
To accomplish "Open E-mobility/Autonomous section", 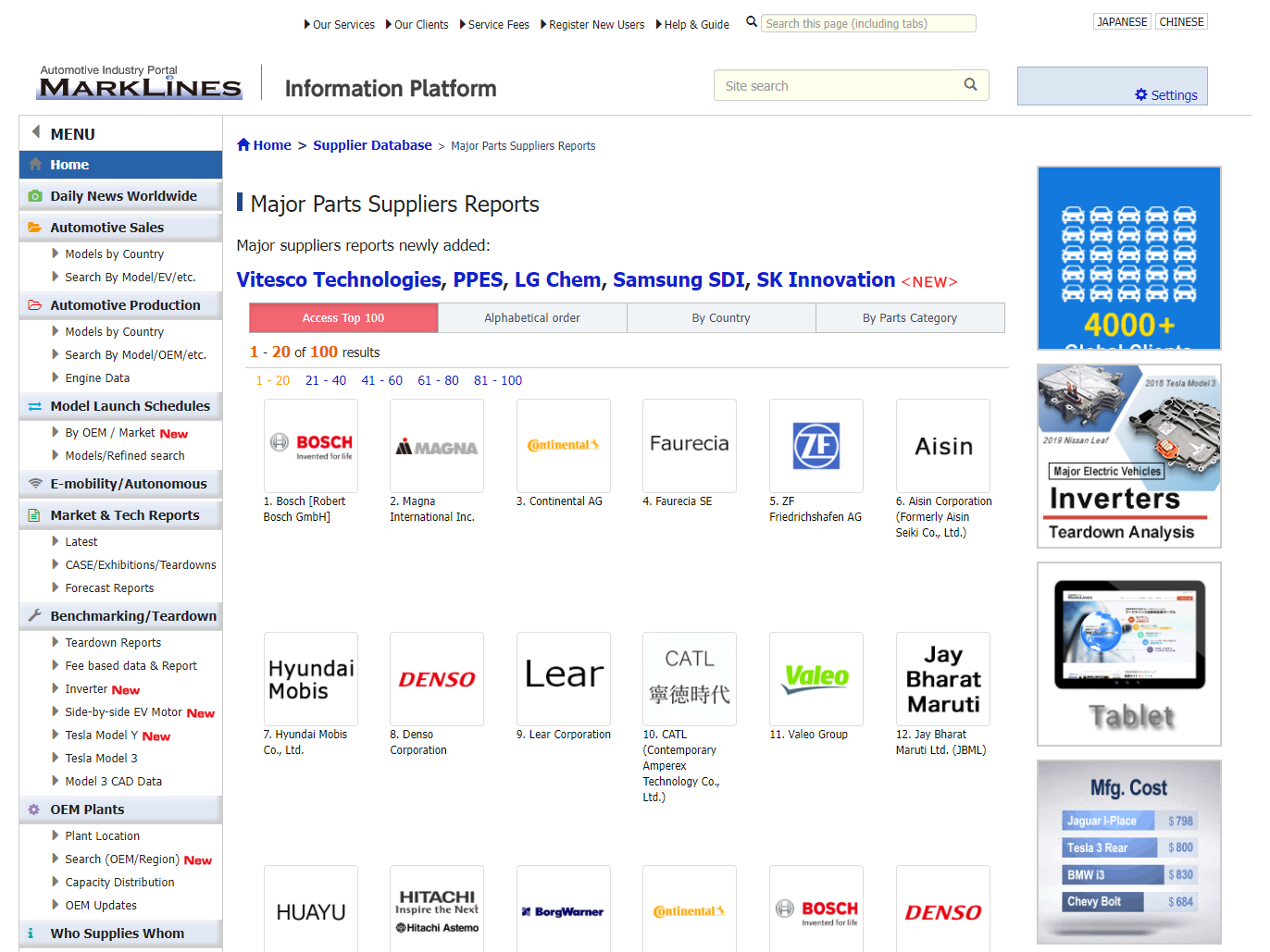I will click(x=120, y=484).
